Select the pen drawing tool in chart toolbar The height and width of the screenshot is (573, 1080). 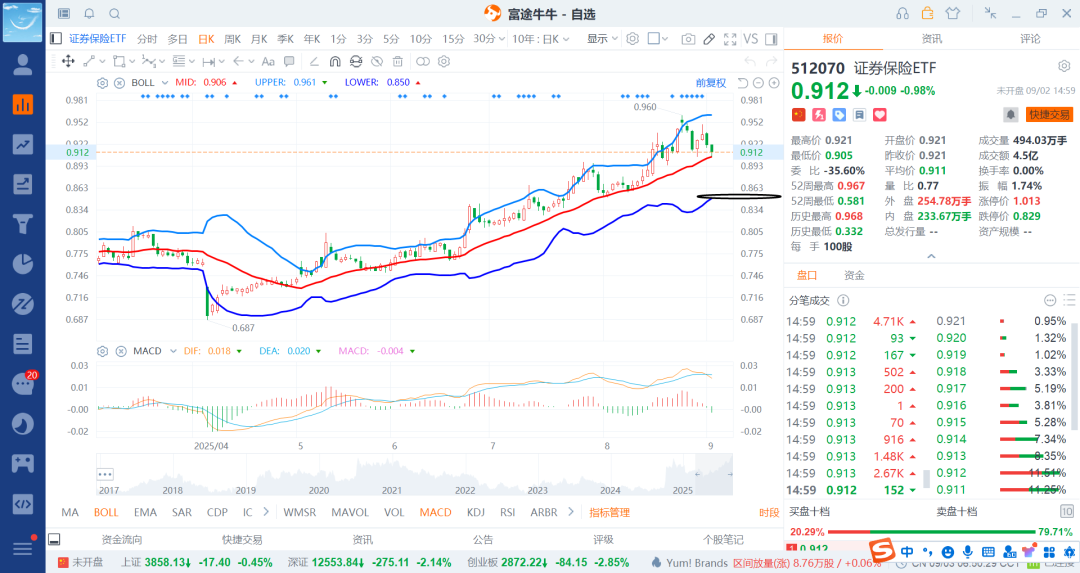pos(709,39)
